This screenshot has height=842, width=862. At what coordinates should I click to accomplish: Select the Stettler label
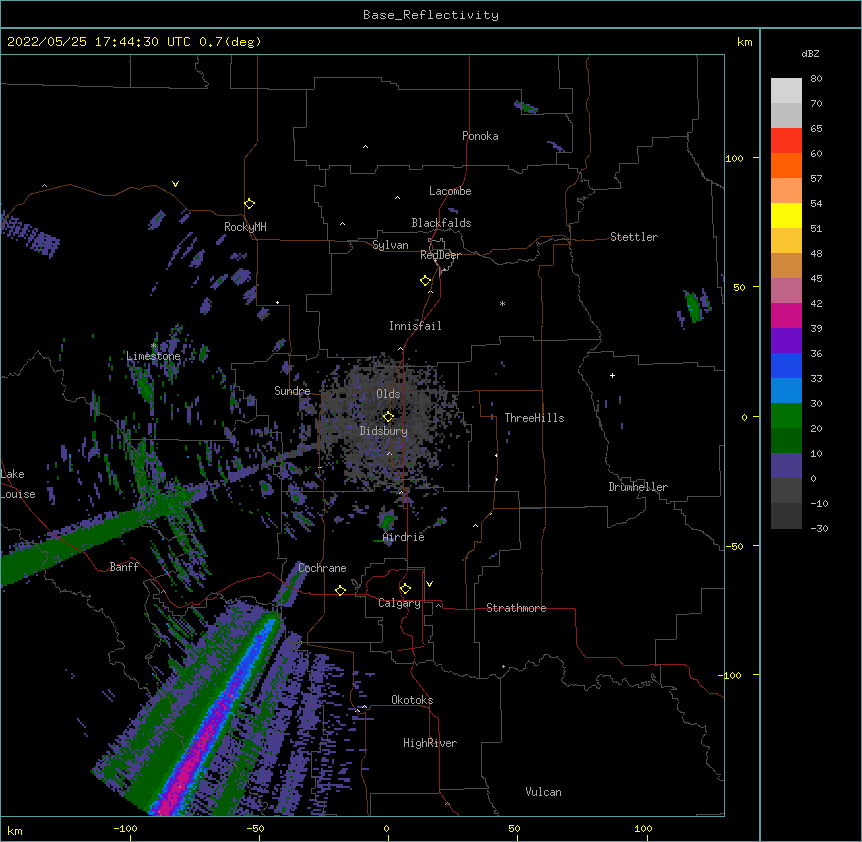[x=634, y=237]
